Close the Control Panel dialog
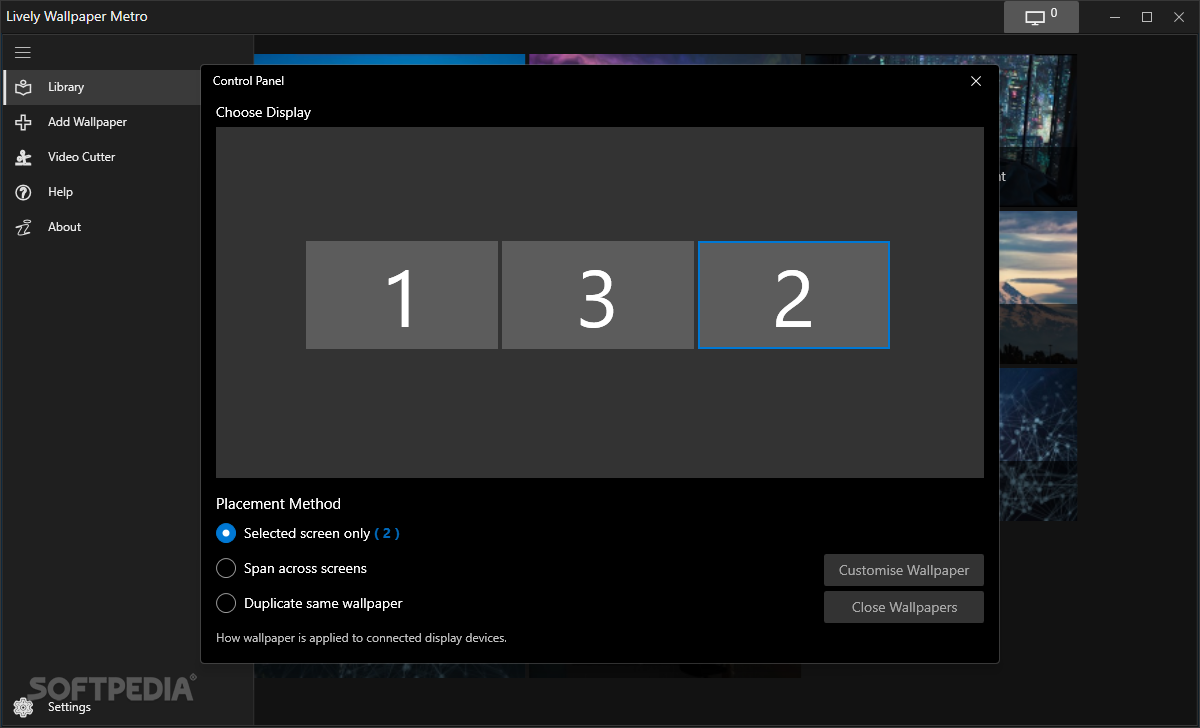This screenshot has width=1200, height=728. pos(976,81)
